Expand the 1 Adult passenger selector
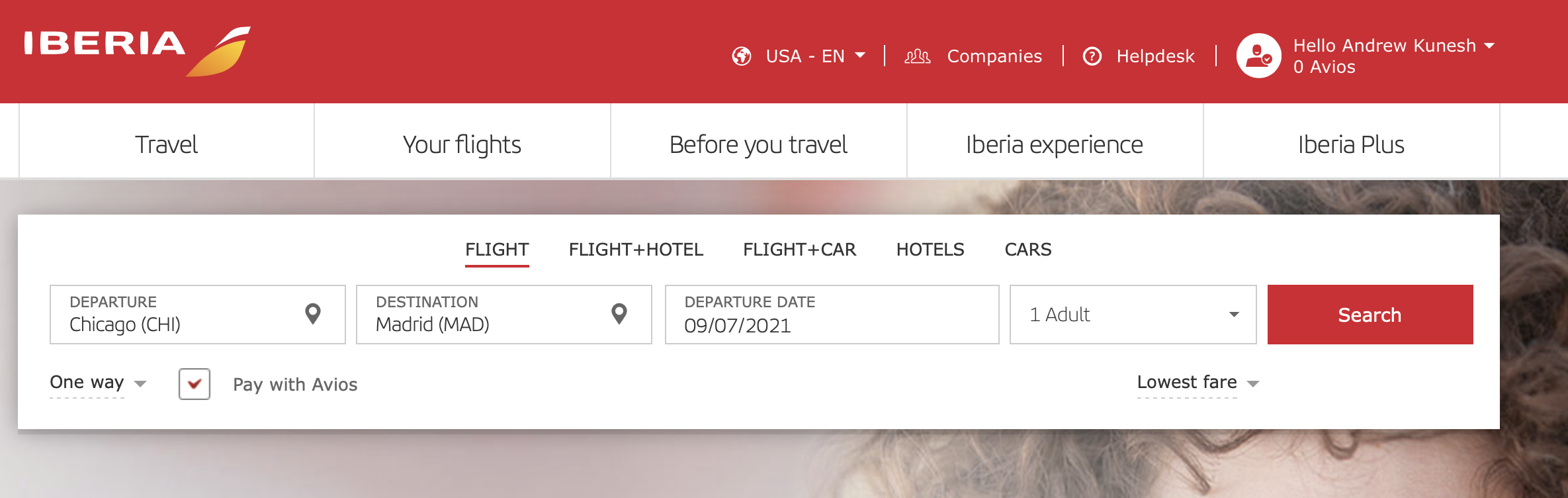Screen dimensions: 1568x498 point(1131,315)
